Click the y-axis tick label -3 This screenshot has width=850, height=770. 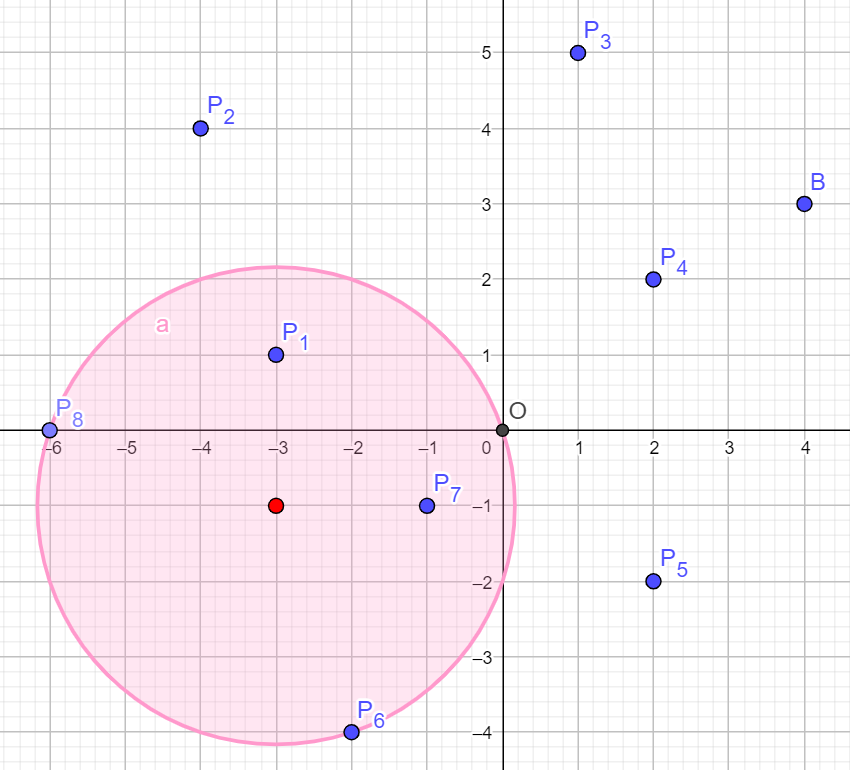[x=484, y=657]
